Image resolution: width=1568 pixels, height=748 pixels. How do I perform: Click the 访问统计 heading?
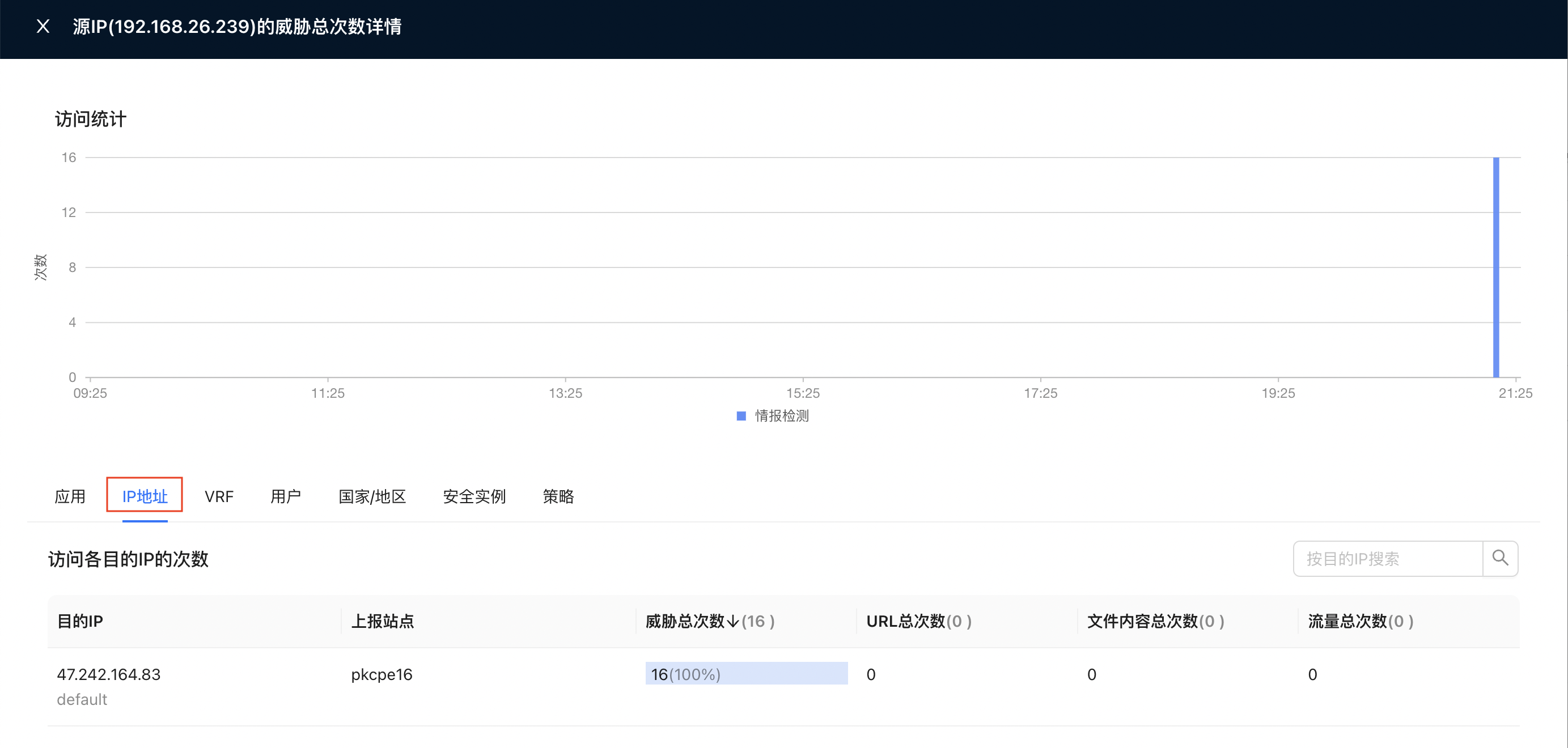coord(91,118)
